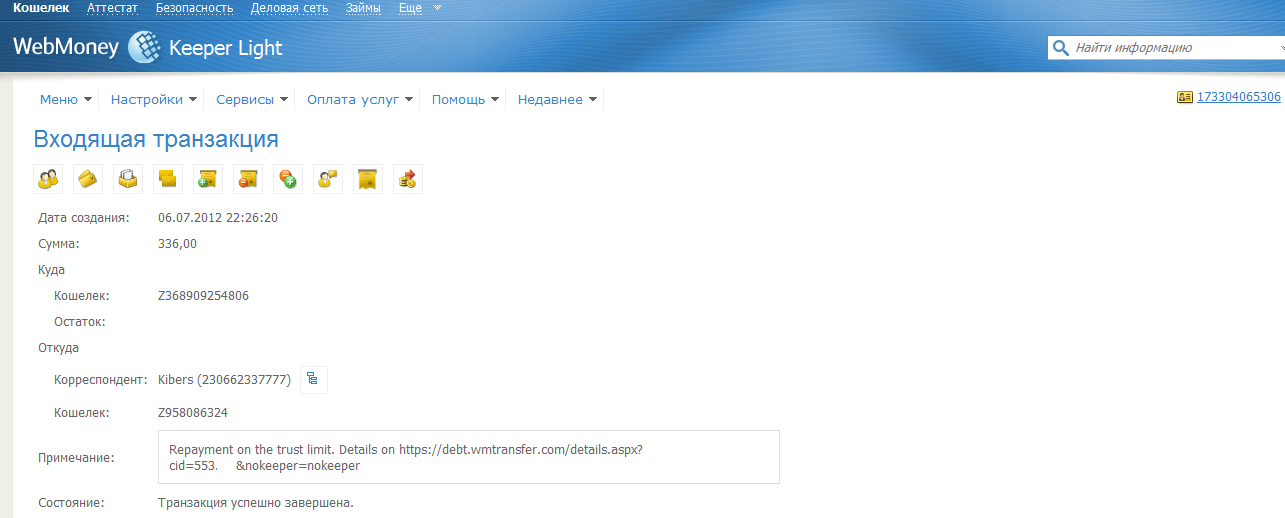Image resolution: width=1285 pixels, height=518 pixels.
Task: Click the person with speech bubble icon
Action: point(328,179)
